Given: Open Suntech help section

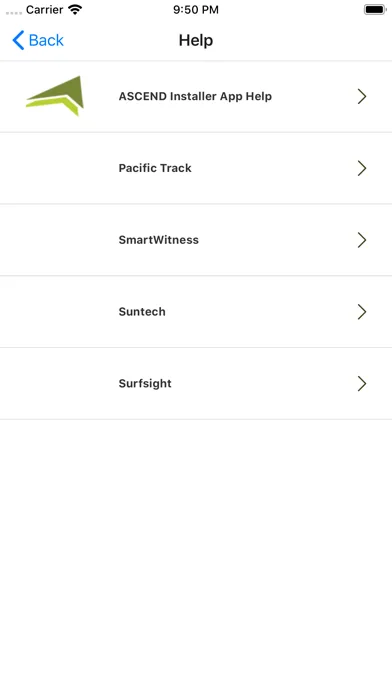Looking at the screenshot, I should (x=196, y=312).
